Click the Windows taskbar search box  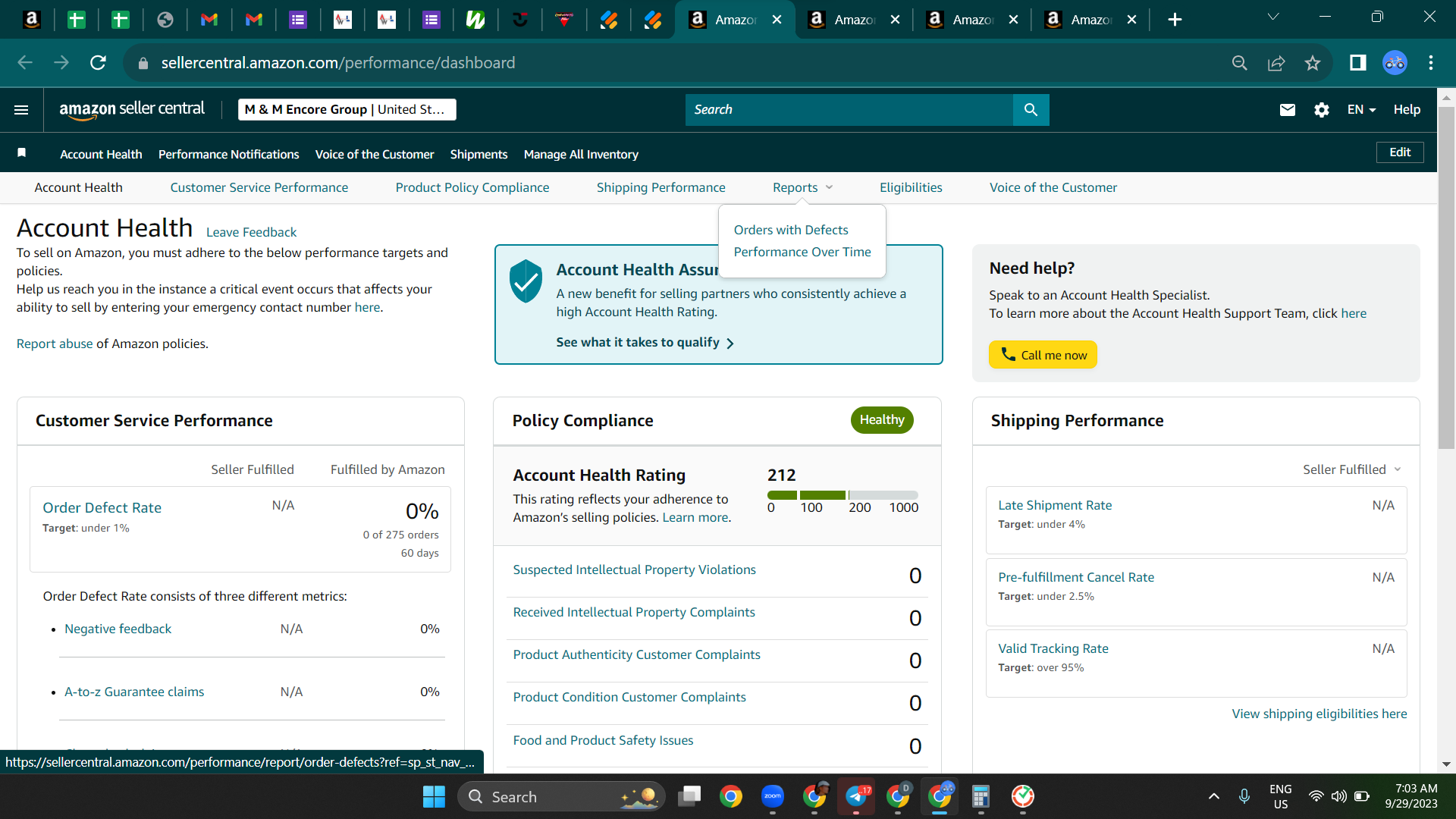click(562, 796)
